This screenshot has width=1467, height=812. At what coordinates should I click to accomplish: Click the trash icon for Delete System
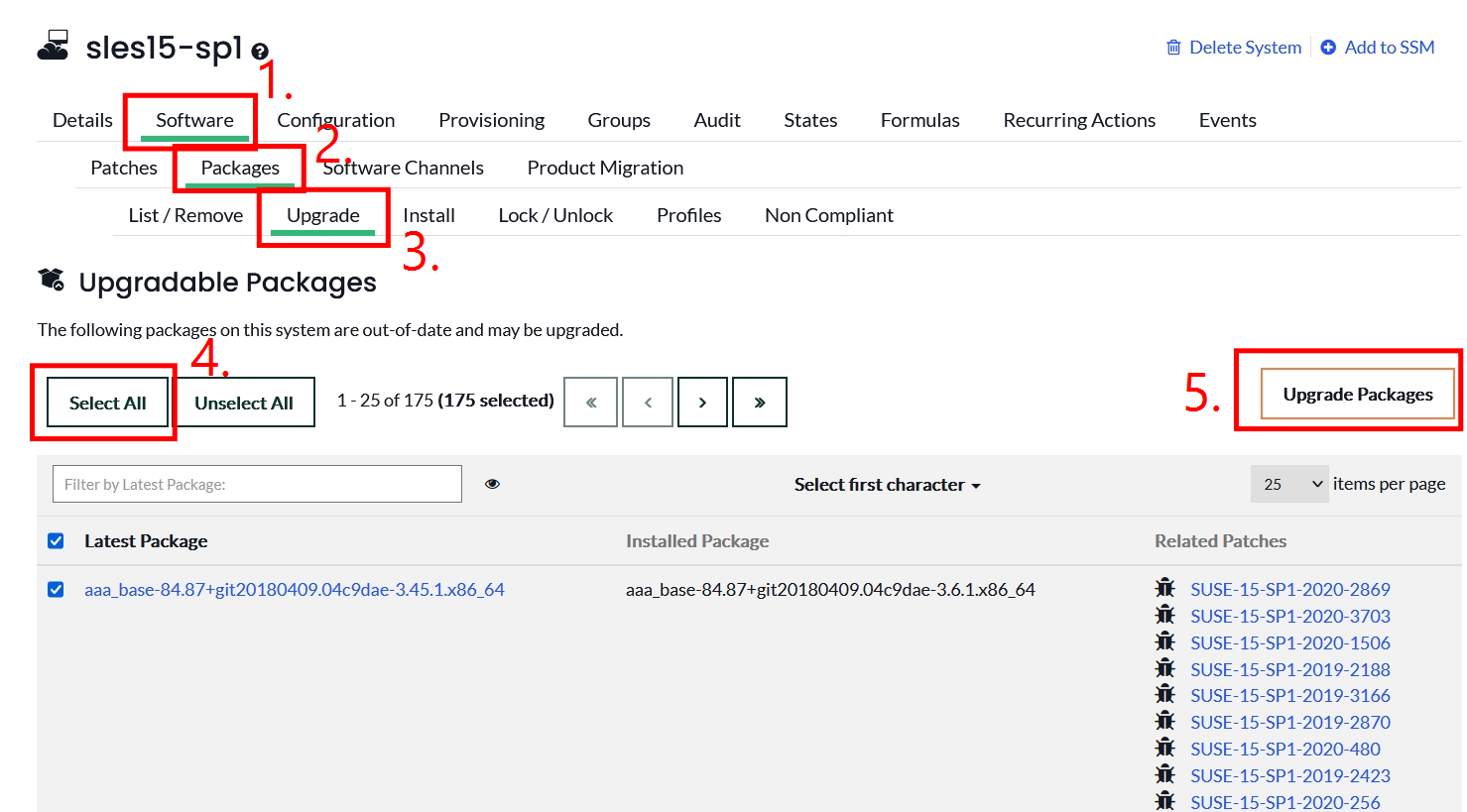[x=1173, y=48]
